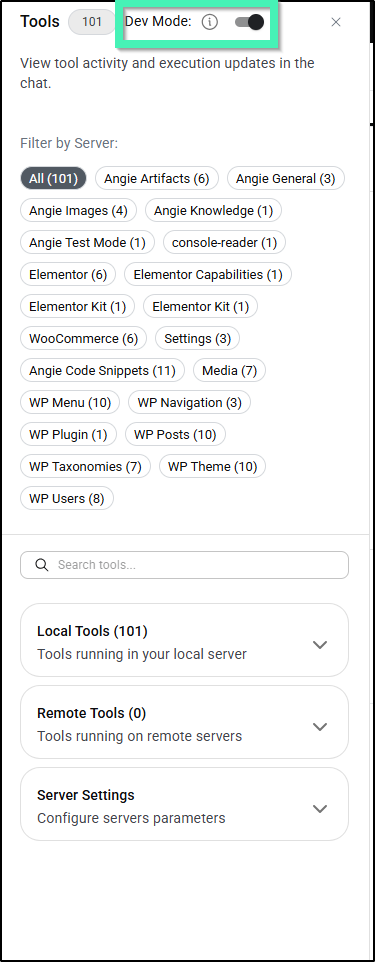Filter by WooCommerce (6)

83,338
